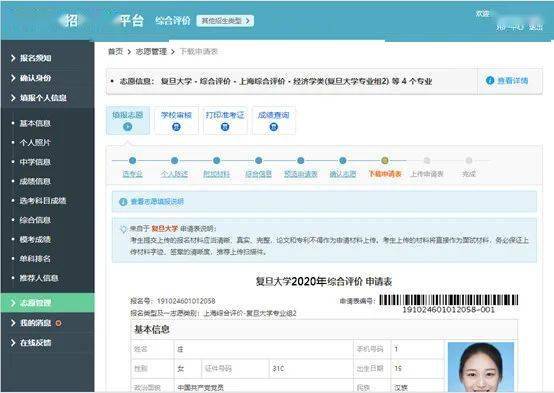
Task: Click the info icon beside 查看详情
Action: click(490, 81)
